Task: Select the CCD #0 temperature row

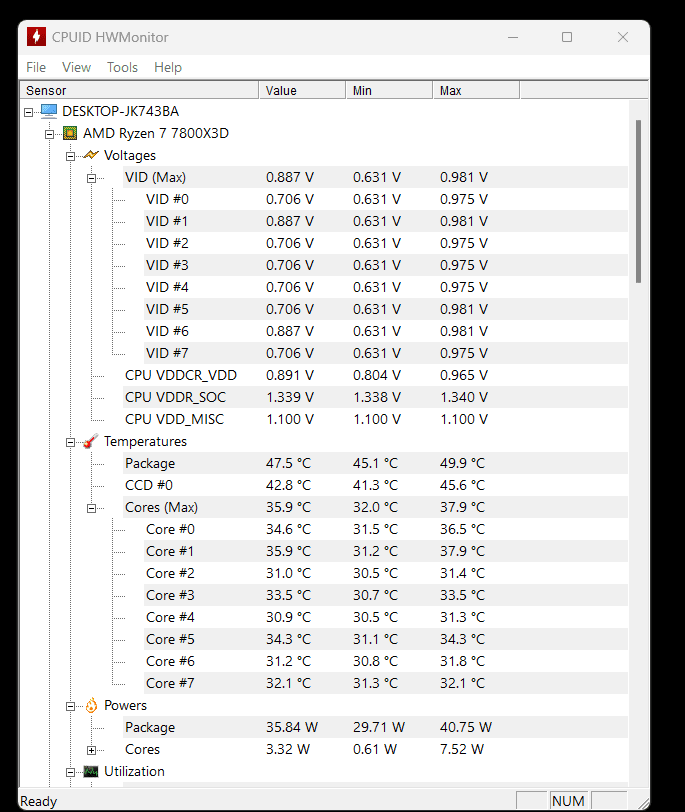Action: tap(376, 485)
